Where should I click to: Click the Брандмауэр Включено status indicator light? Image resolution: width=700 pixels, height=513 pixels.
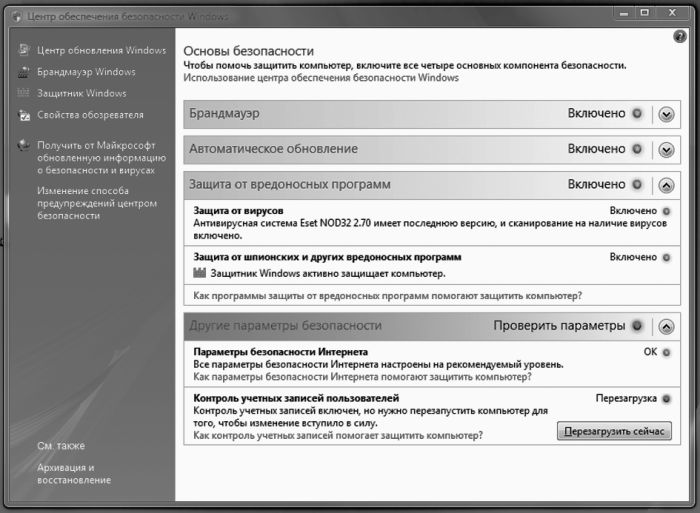click(638, 114)
